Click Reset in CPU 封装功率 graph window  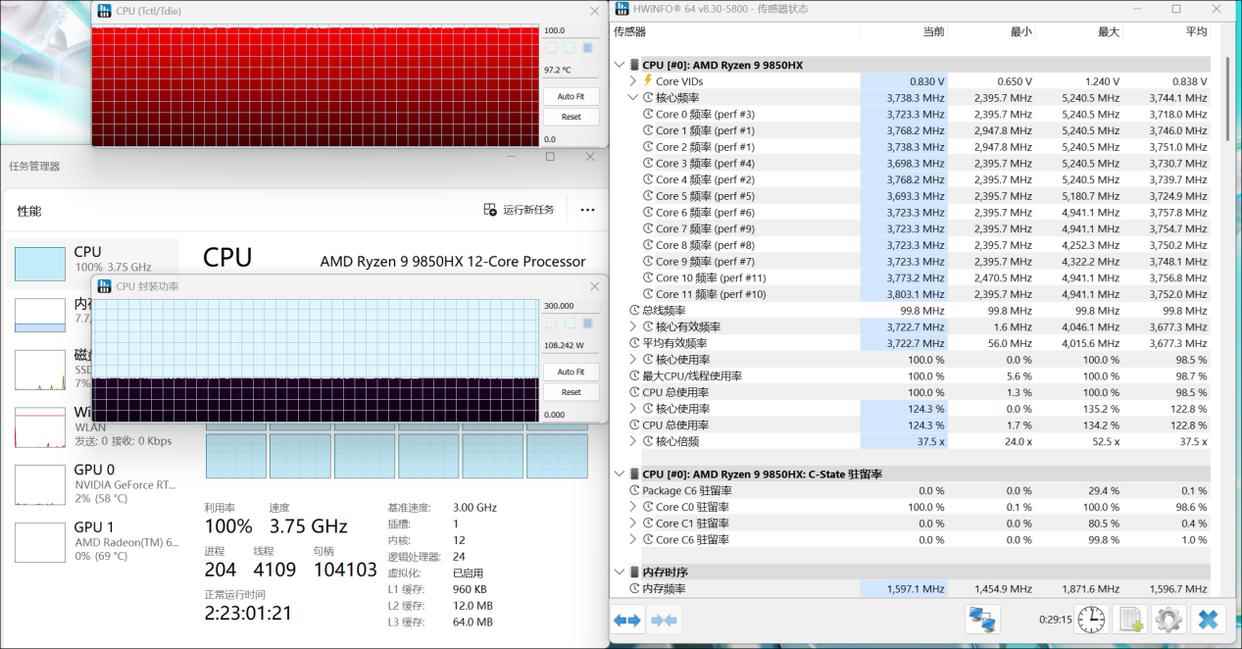click(571, 391)
